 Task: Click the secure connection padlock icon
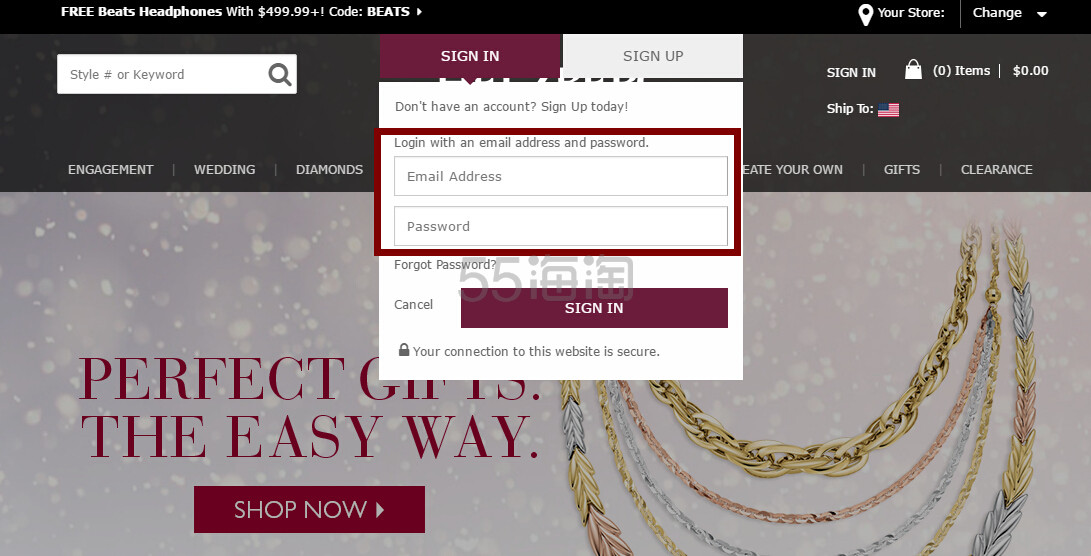click(404, 349)
